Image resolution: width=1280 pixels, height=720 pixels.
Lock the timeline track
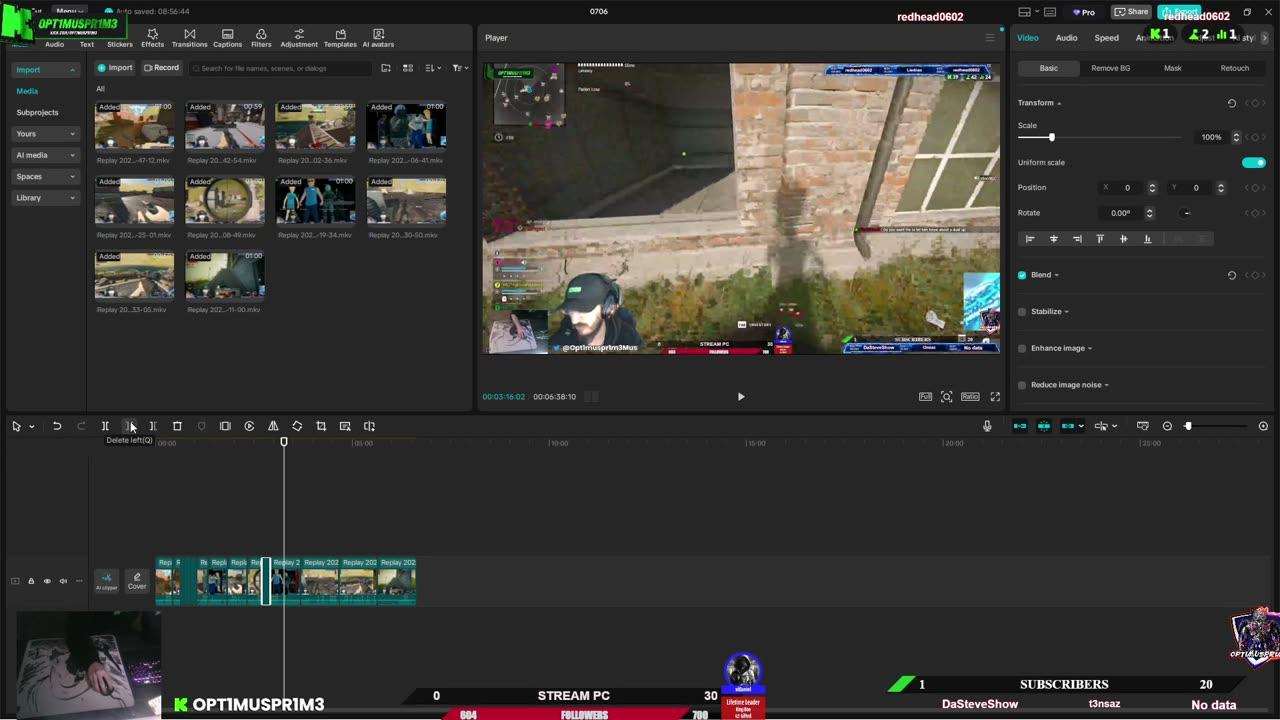pos(31,581)
